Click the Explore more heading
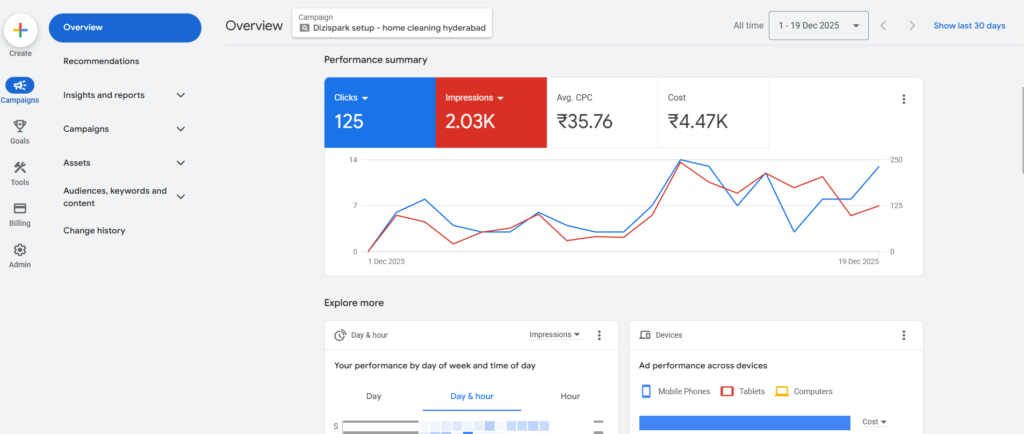 [x=354, y=303]
